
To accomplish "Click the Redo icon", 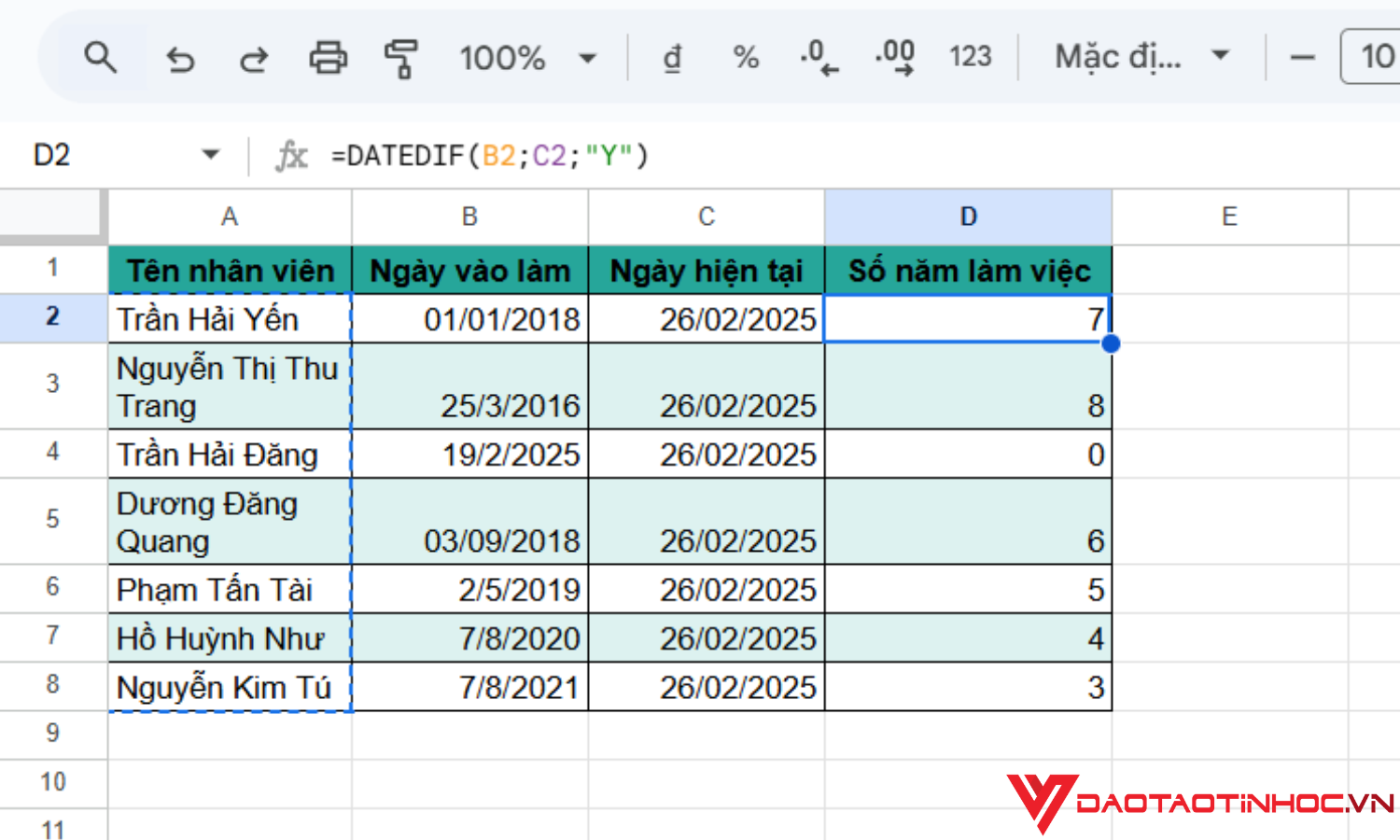I will tap(252, 58).
